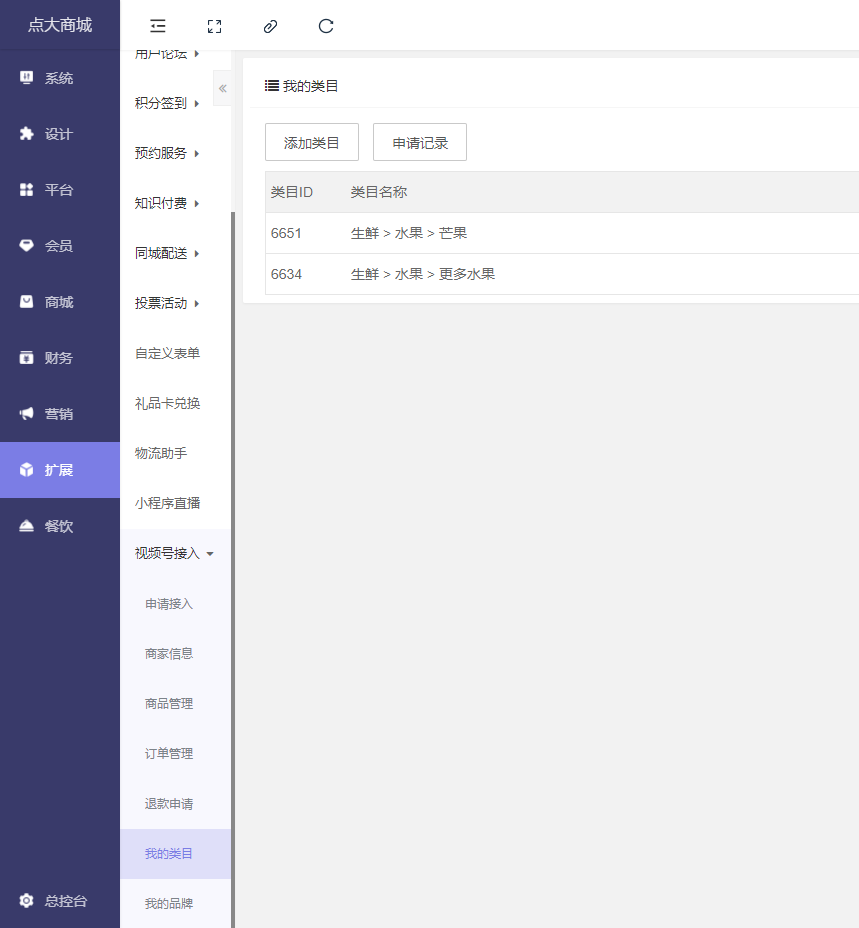Open 商品管理 submenu item
859x928 pixels.
[x=169, y=704]
